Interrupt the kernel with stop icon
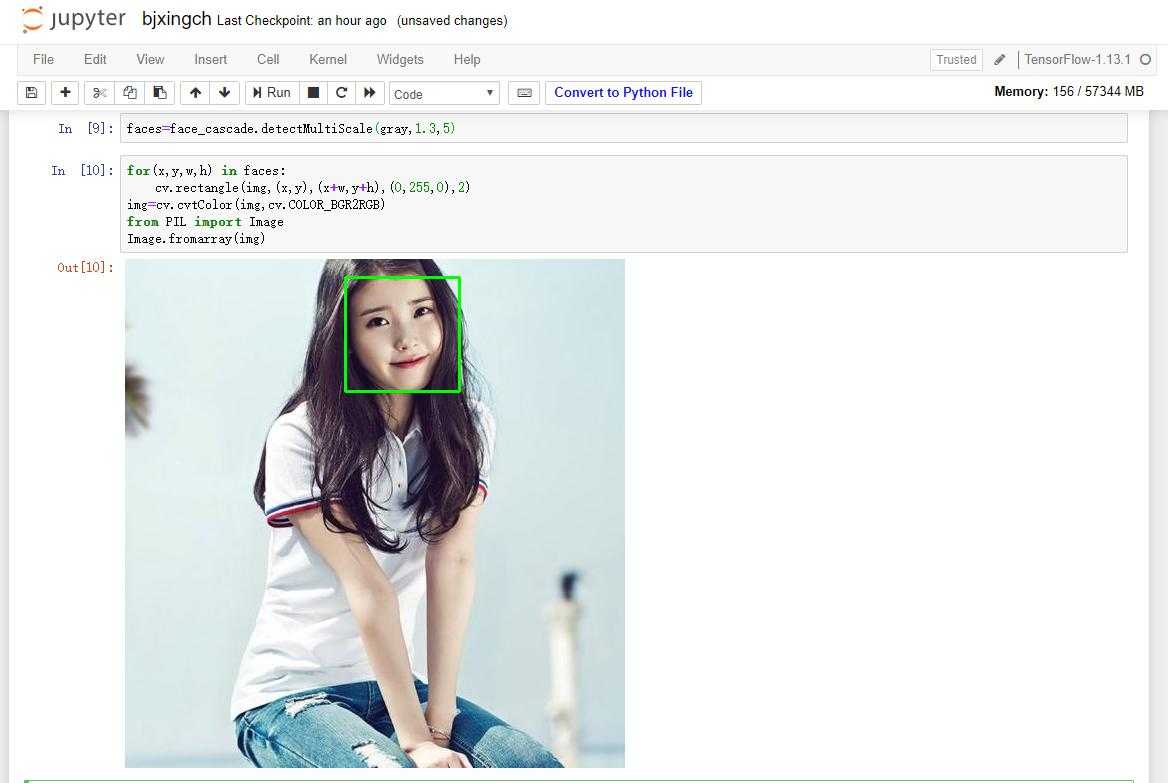Viewport: 1168px width, 783px height. 313,93
